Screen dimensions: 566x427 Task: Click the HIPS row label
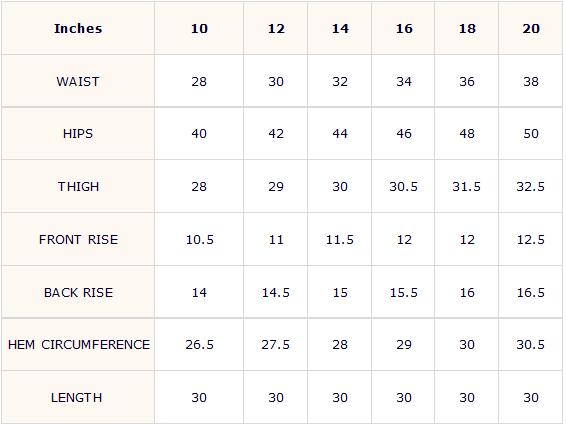78,134
